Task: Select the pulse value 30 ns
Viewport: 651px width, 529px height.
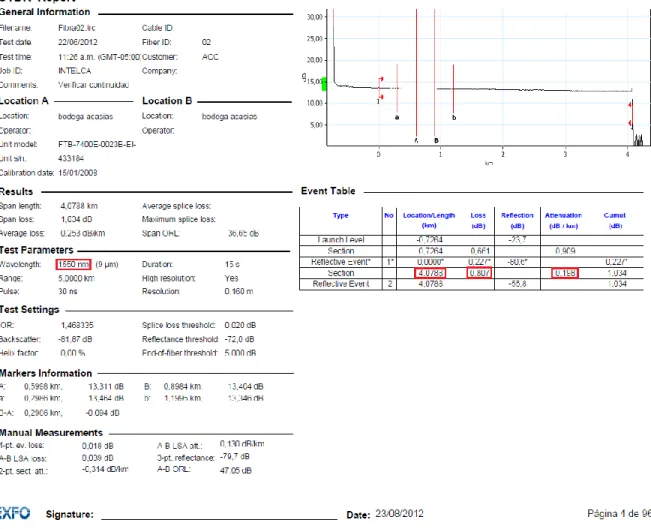Action: click(68, 291)
